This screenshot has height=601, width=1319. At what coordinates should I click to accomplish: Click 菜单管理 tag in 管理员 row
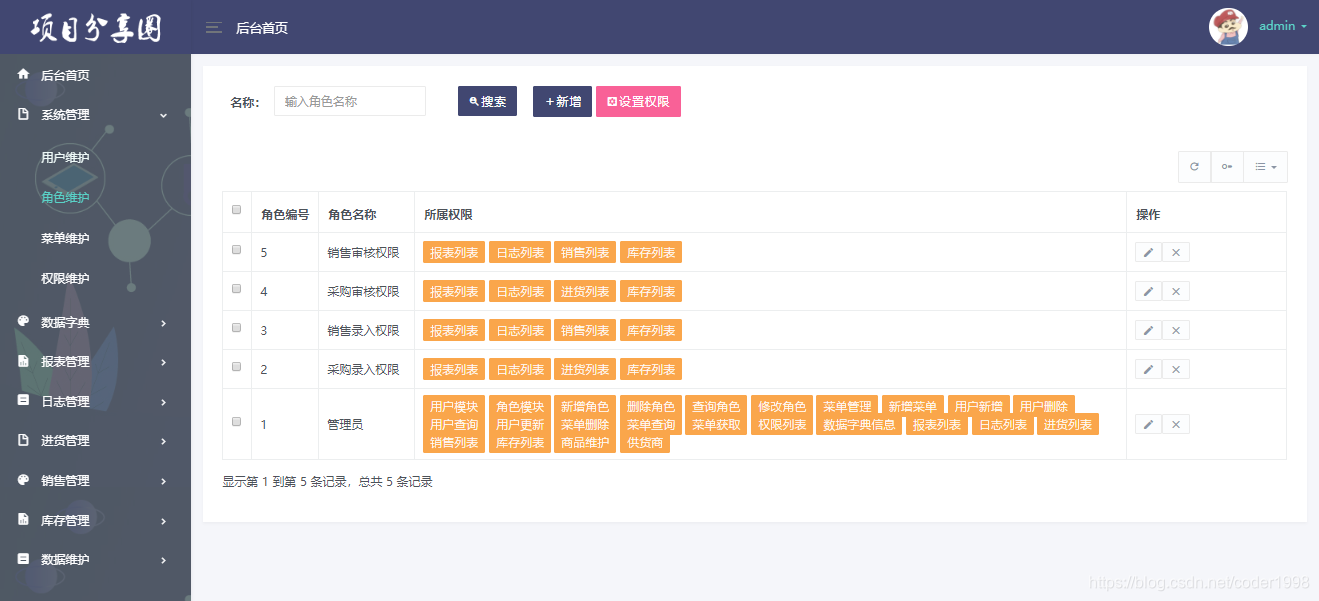[847, 406]
